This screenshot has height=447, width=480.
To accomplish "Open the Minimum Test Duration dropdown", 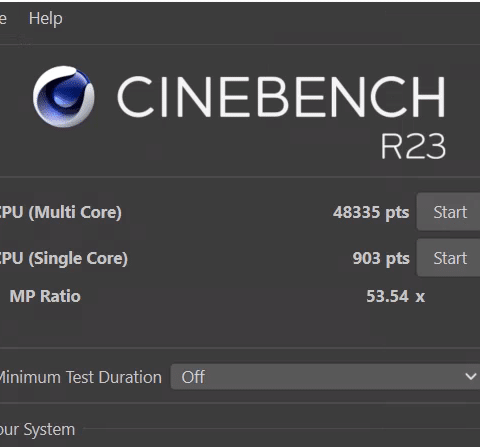I will click(325, 377).
